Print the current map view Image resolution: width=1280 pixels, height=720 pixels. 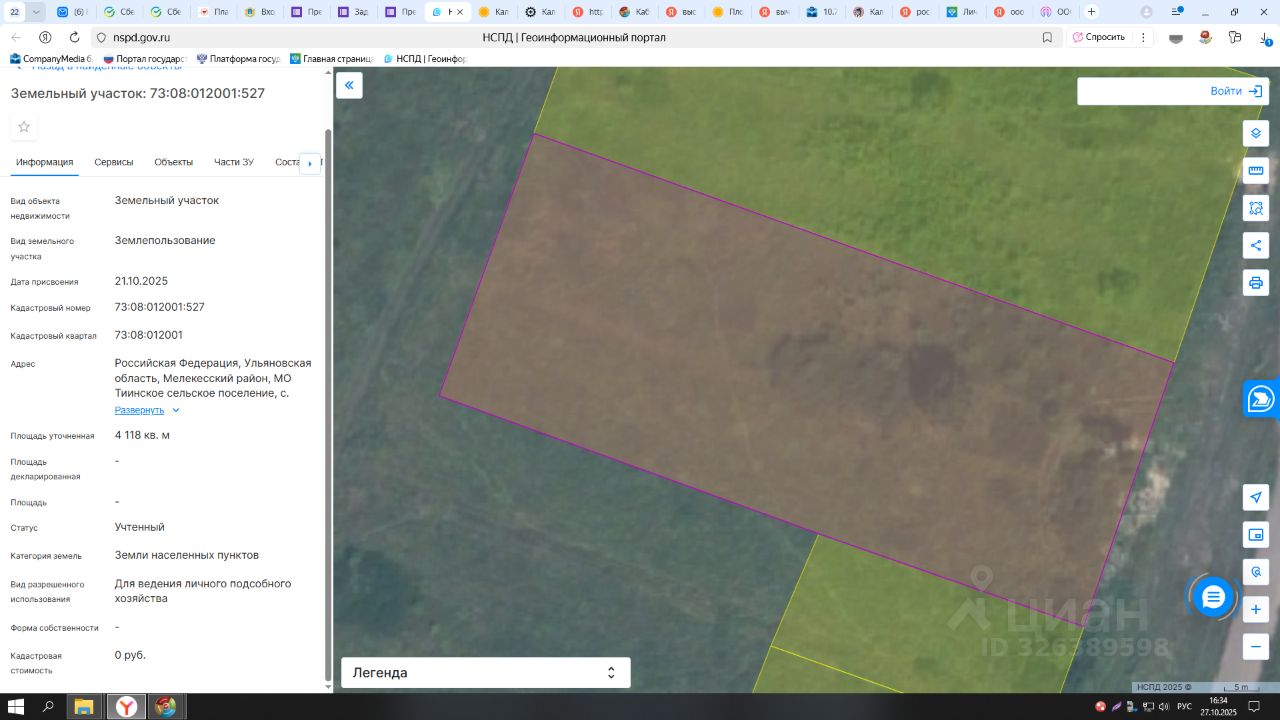coord(1256,283)
